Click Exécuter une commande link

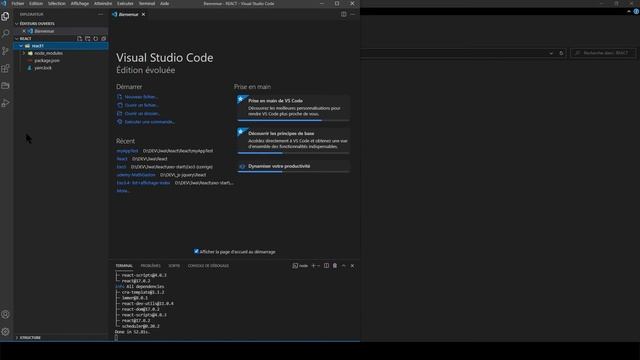[x=149, y=122]
